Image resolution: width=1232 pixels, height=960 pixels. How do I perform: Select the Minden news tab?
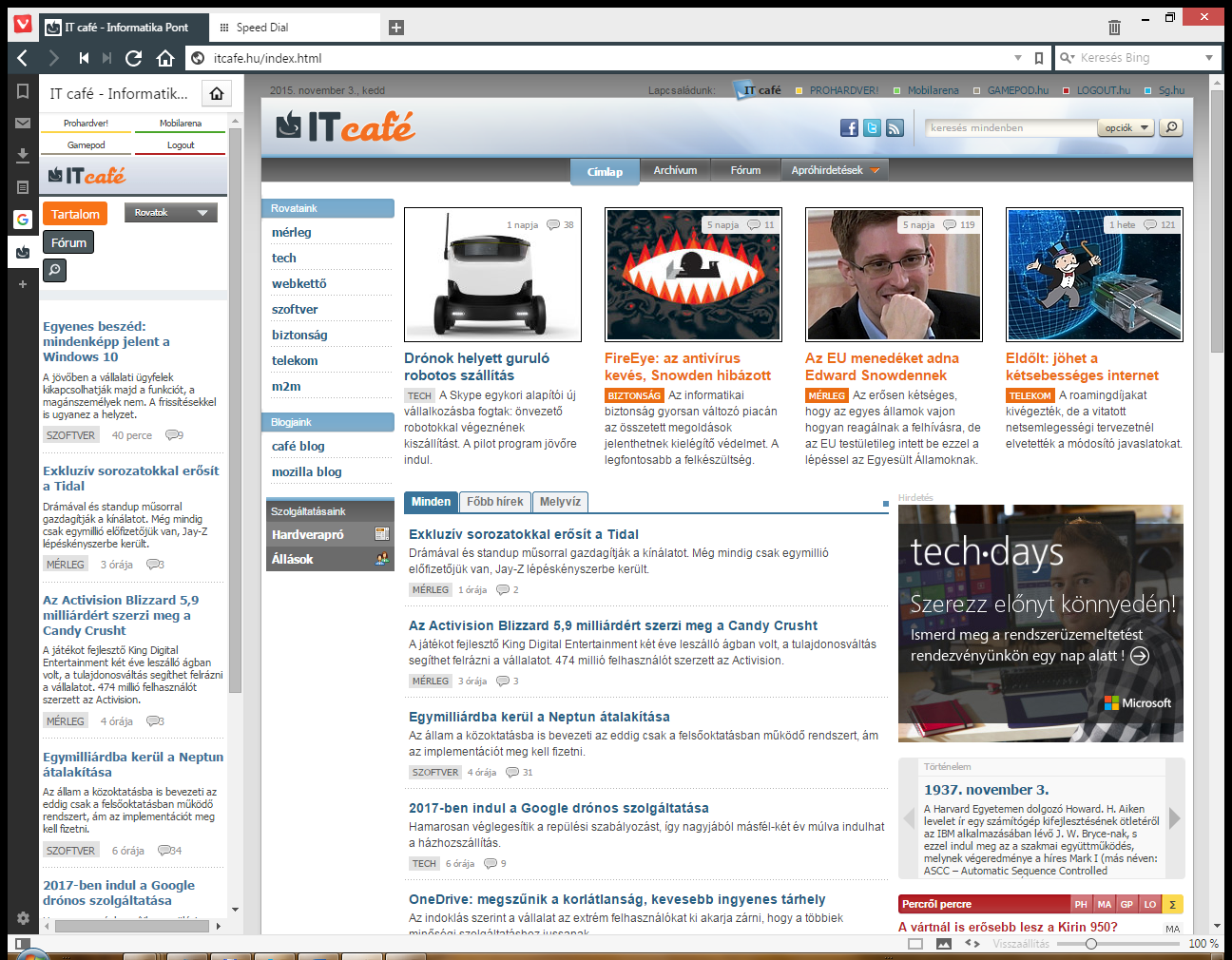click(x=431, y=502)
